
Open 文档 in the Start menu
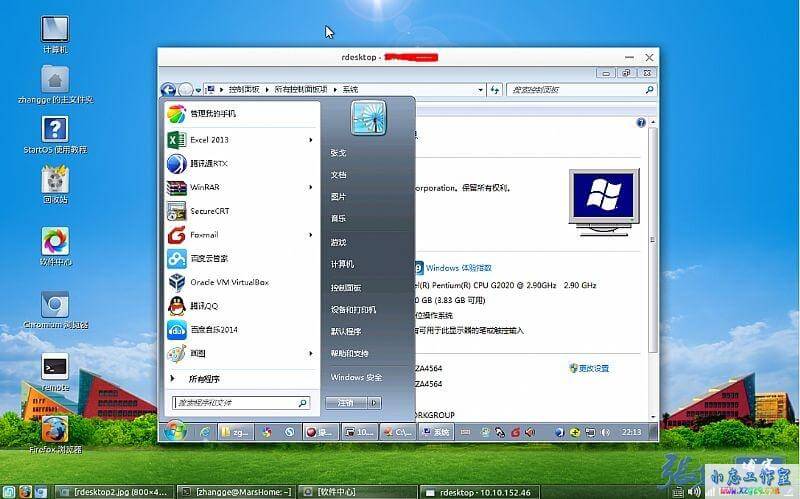pyautogui.click(x=338, y=175)
